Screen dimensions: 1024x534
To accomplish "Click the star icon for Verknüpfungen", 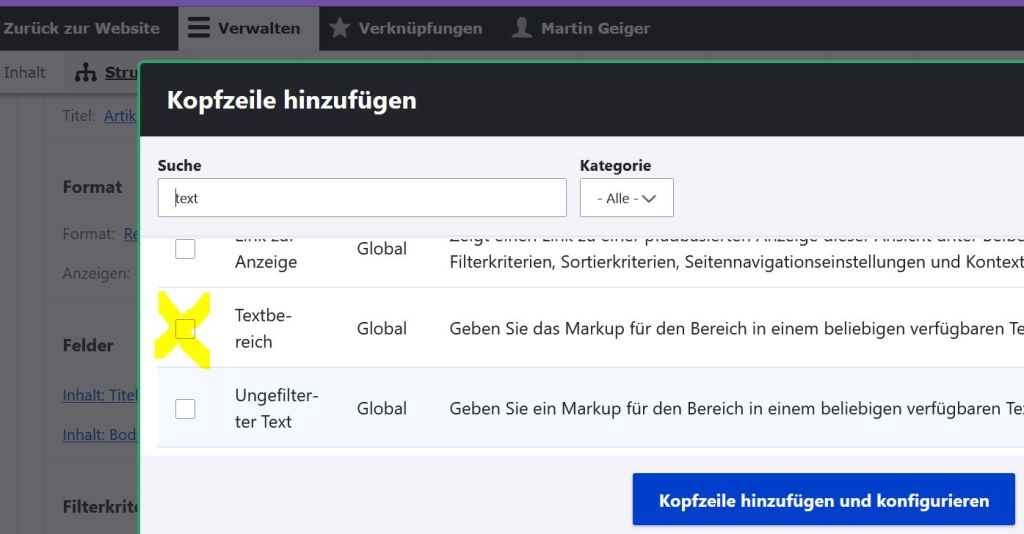I will pyautogui.click(x=340, y=28).
